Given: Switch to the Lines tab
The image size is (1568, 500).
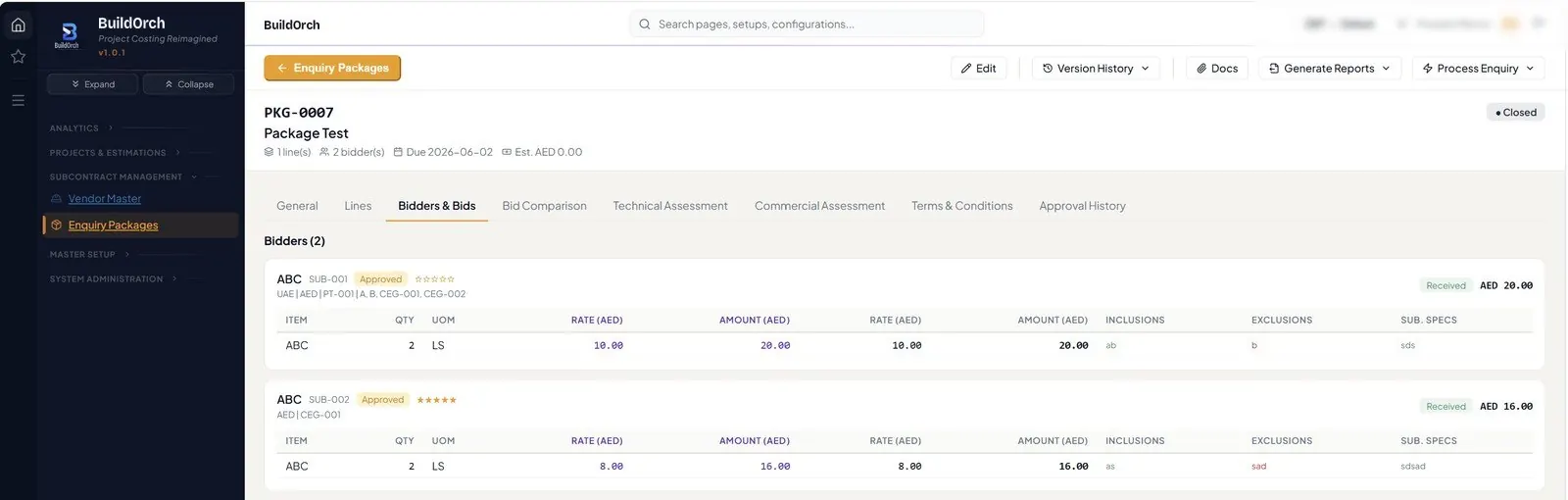Looking at the screenshot, I should [x=358, y=206].
